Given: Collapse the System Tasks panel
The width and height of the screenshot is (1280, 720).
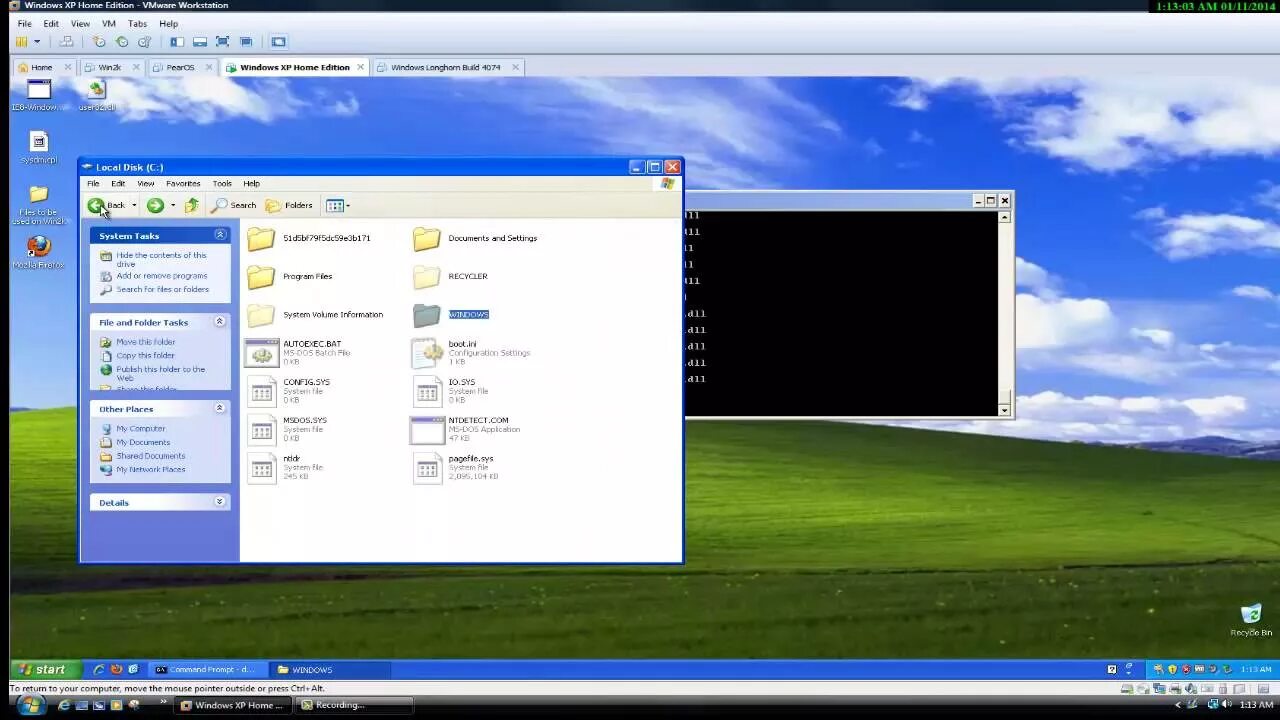Looking at the screenshot, I should [220, 235].
